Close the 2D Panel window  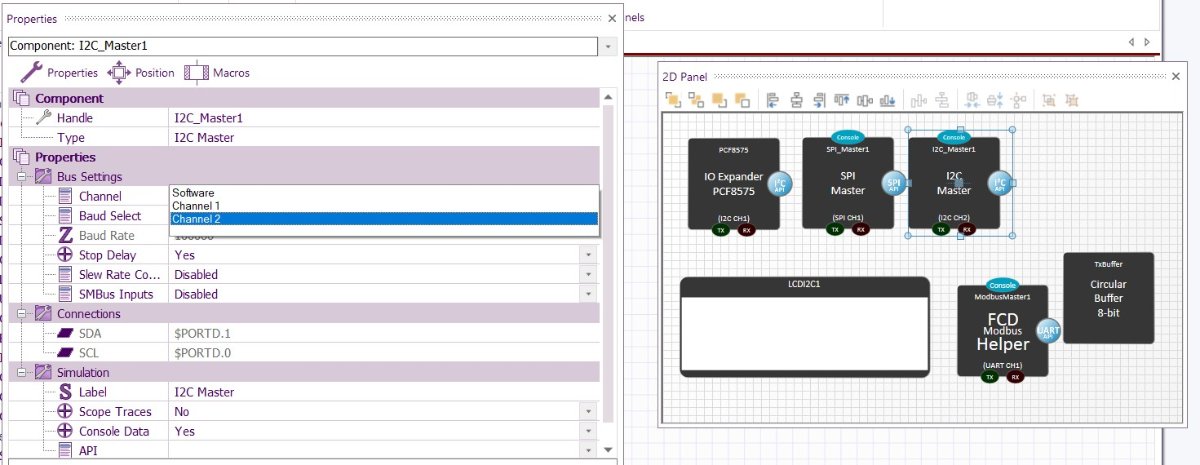click(x=1175, y=76)
